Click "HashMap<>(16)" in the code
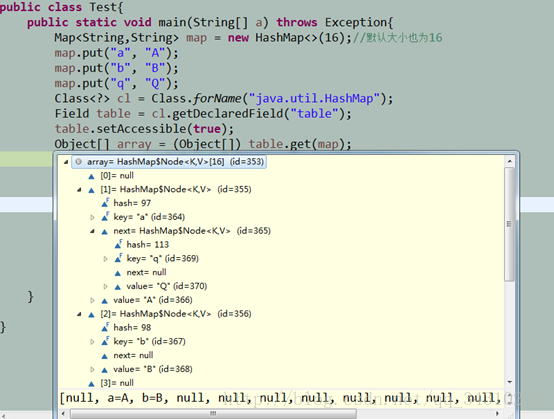 point(300,37)
